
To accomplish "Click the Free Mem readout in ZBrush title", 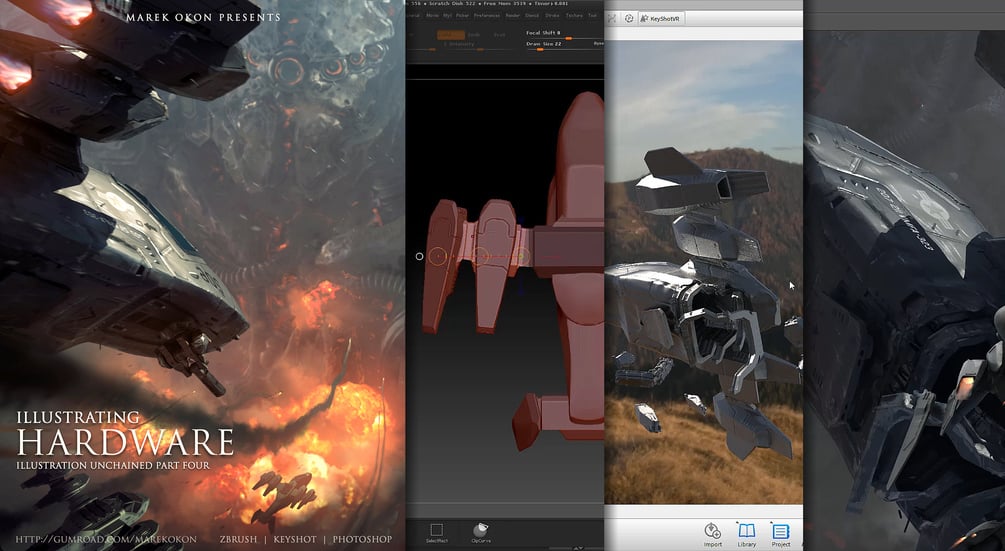I will click(506, 3).
